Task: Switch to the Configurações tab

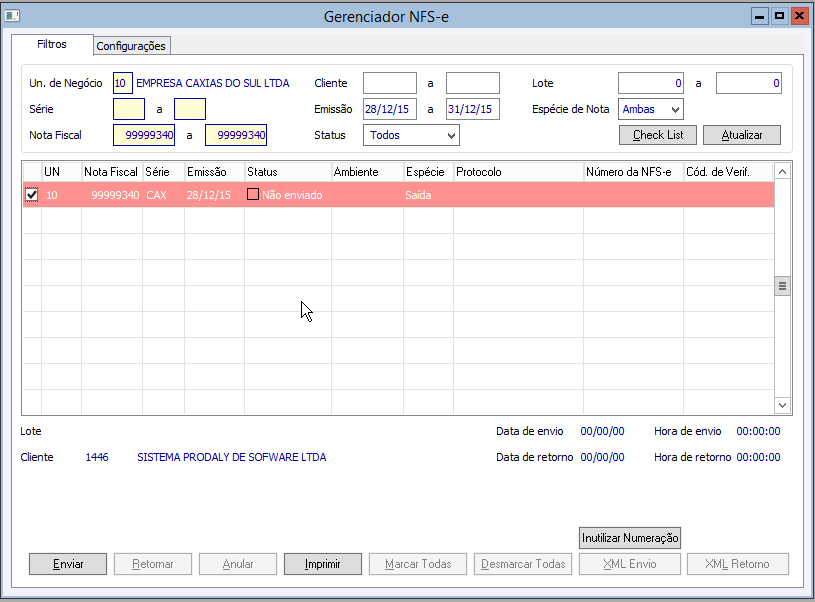Action: pos(131,46)
